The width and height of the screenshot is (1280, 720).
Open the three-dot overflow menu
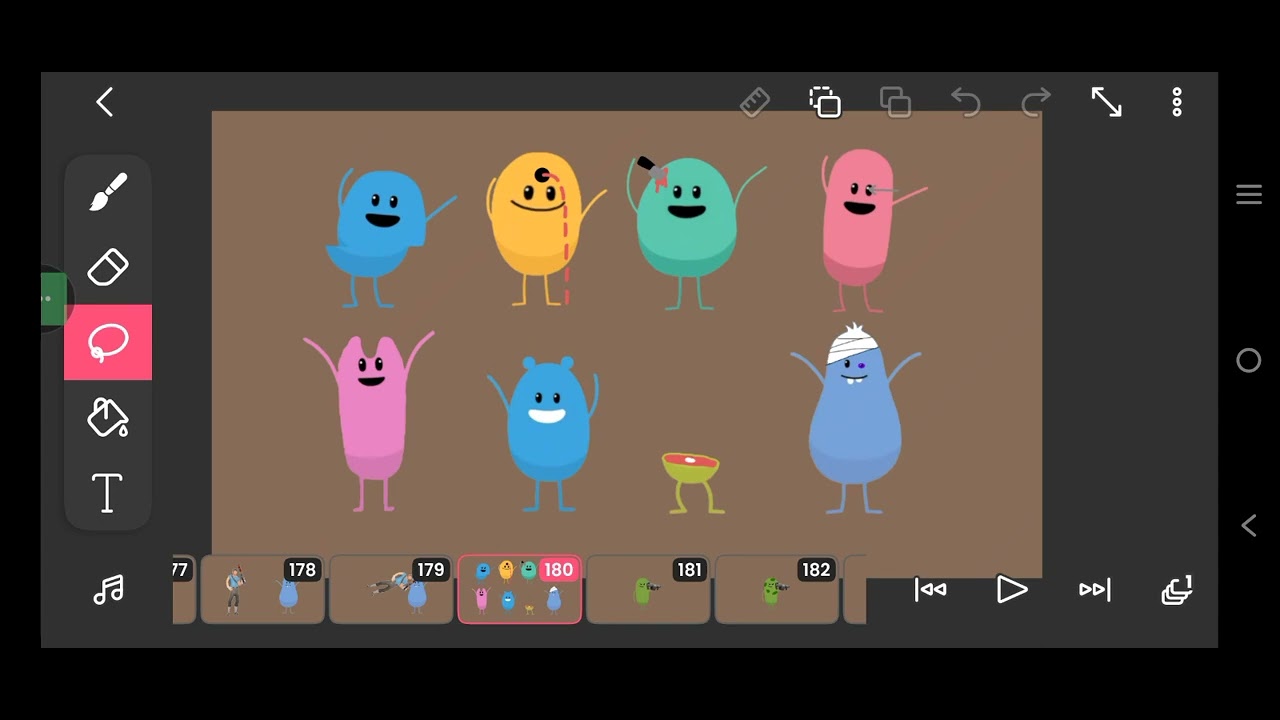pyautogui.click(x=1177, y=102)
